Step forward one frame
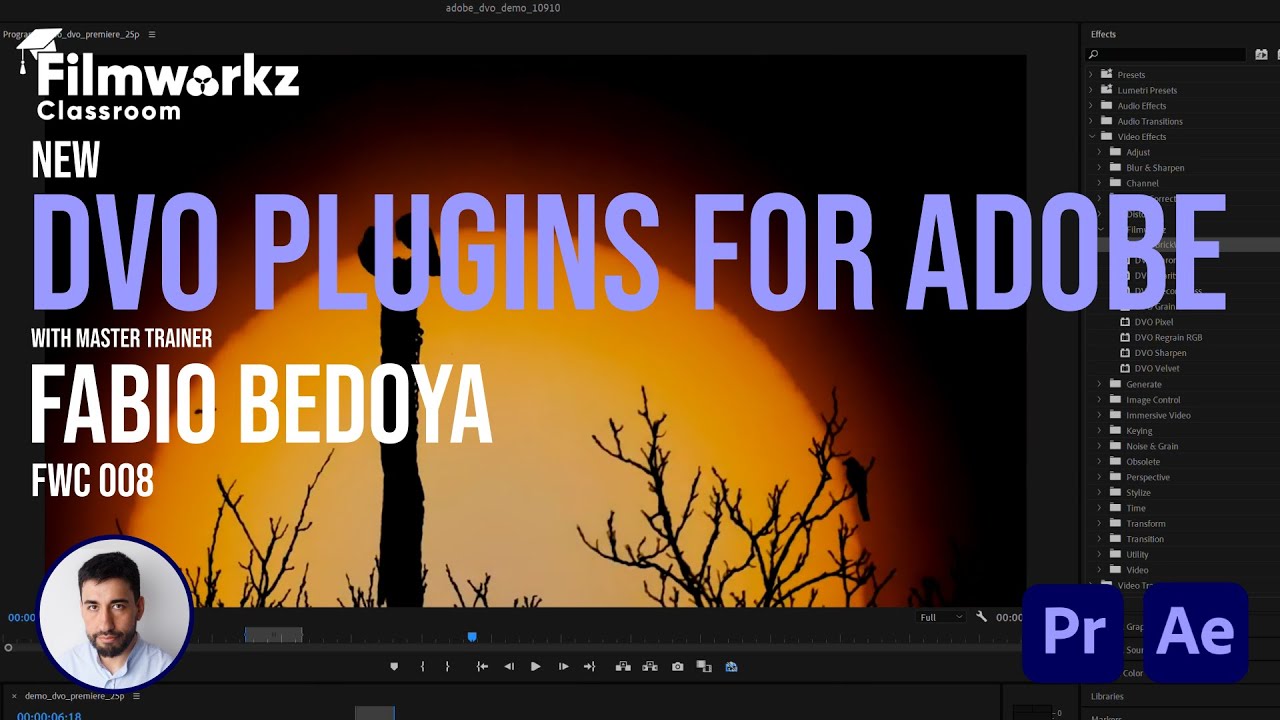The width and height of the screenshot is (1280, 720). (563, 667)
